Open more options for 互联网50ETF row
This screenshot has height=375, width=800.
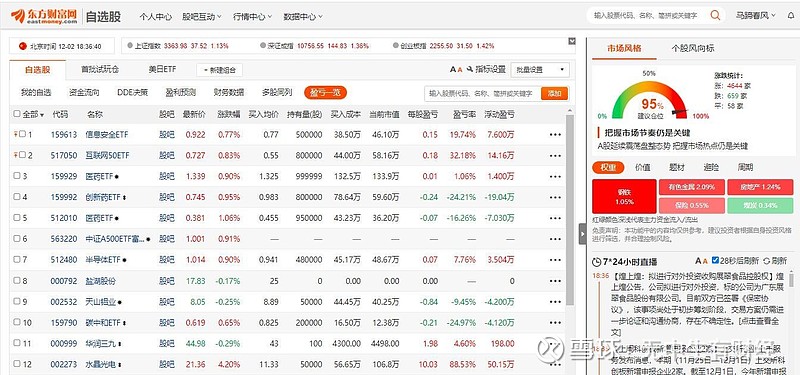555,156
